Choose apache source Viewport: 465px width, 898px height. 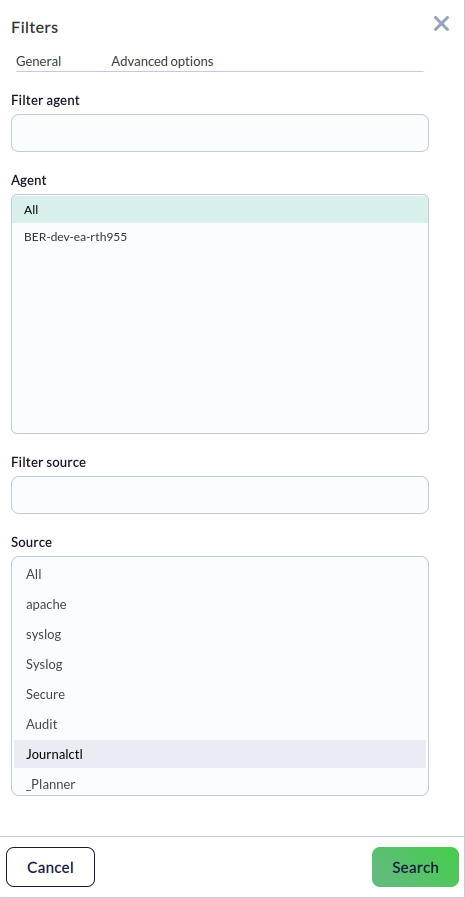[x=220, y=604]
